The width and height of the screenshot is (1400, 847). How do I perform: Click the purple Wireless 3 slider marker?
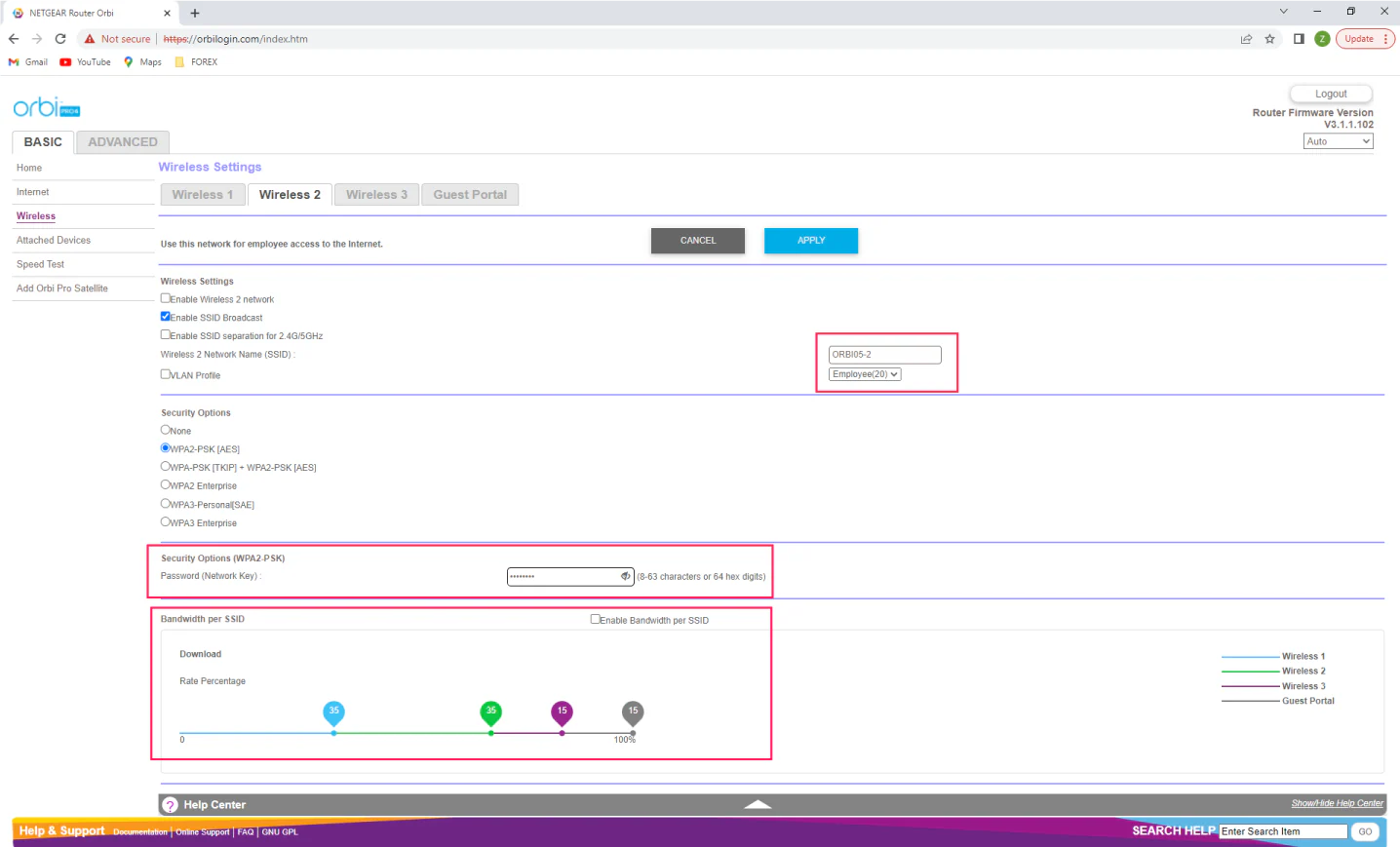click(x=562, y=712)
